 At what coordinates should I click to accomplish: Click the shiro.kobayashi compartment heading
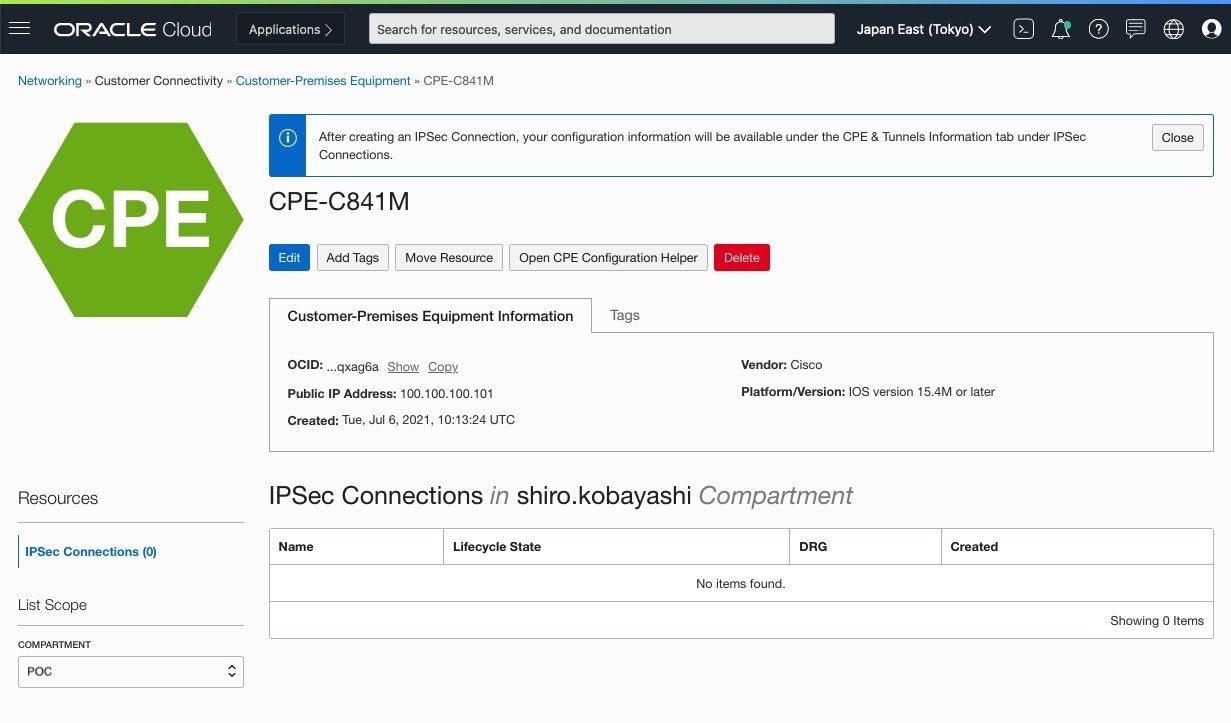(604, 496)
